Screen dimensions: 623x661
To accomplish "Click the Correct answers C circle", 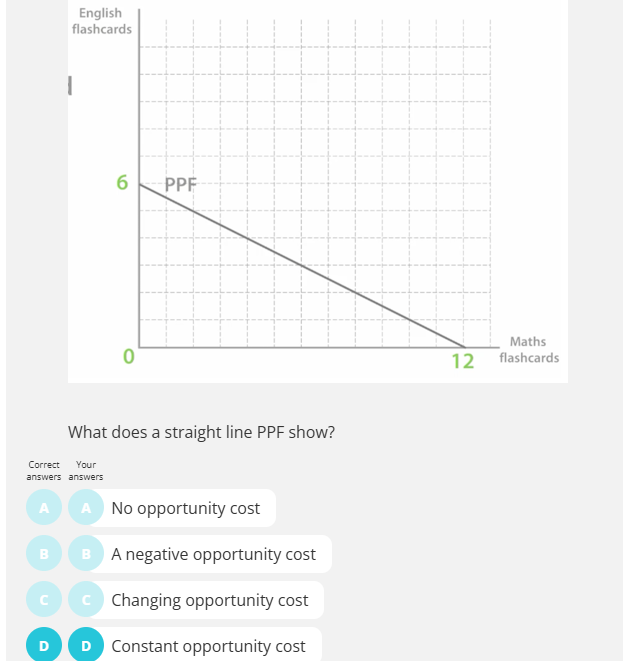I will pos(43,600).
